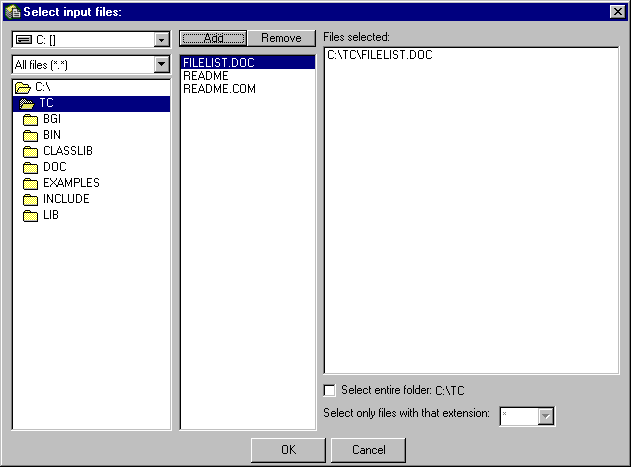Click the BGI folder name
Image resolution: width=631 pixels, height=467 pixels.
tap(52, 119)
